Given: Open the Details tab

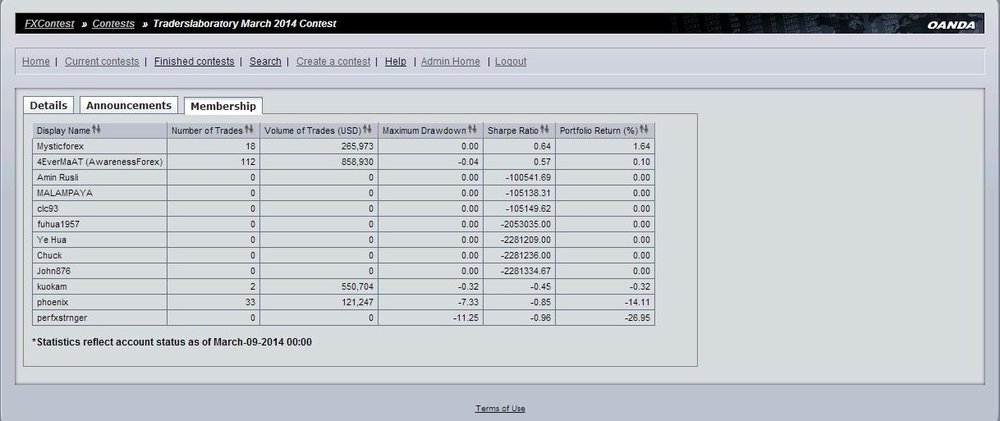Looking at the screenshot, I should pyautogui.click(x=48, y=105).
